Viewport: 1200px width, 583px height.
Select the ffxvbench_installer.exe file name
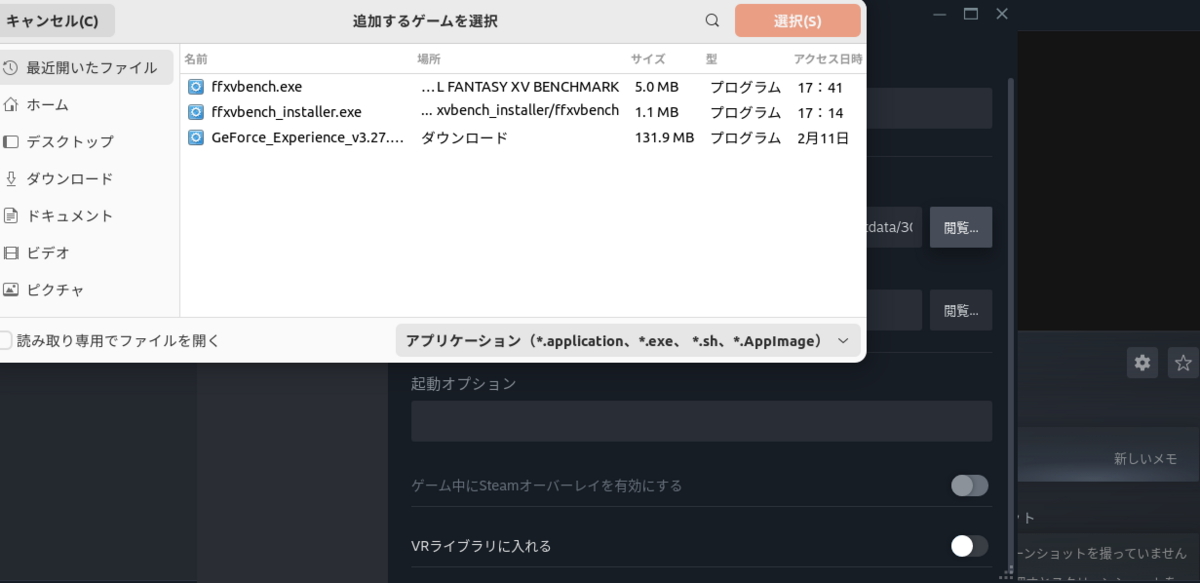tap(287, 112)
